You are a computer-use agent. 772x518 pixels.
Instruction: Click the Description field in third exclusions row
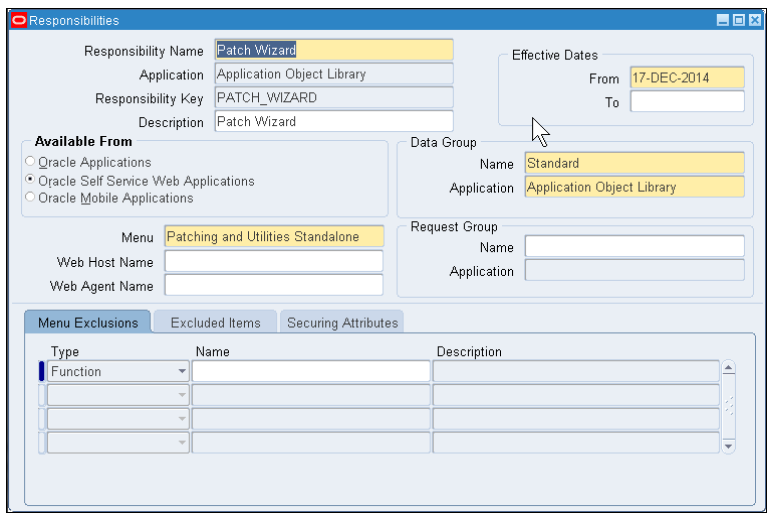coord(576,419)
